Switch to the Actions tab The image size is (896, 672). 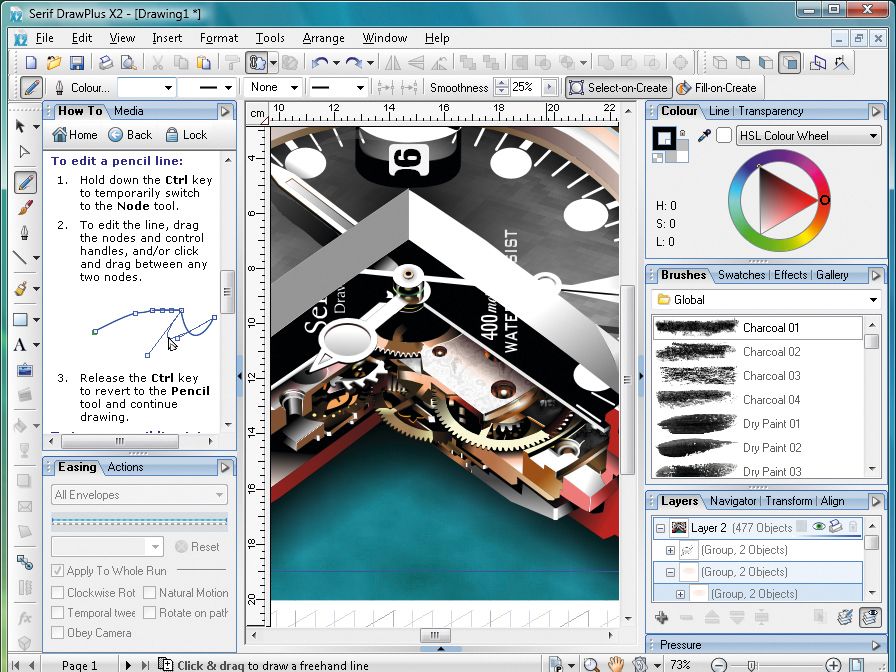(x=125, y=467)
